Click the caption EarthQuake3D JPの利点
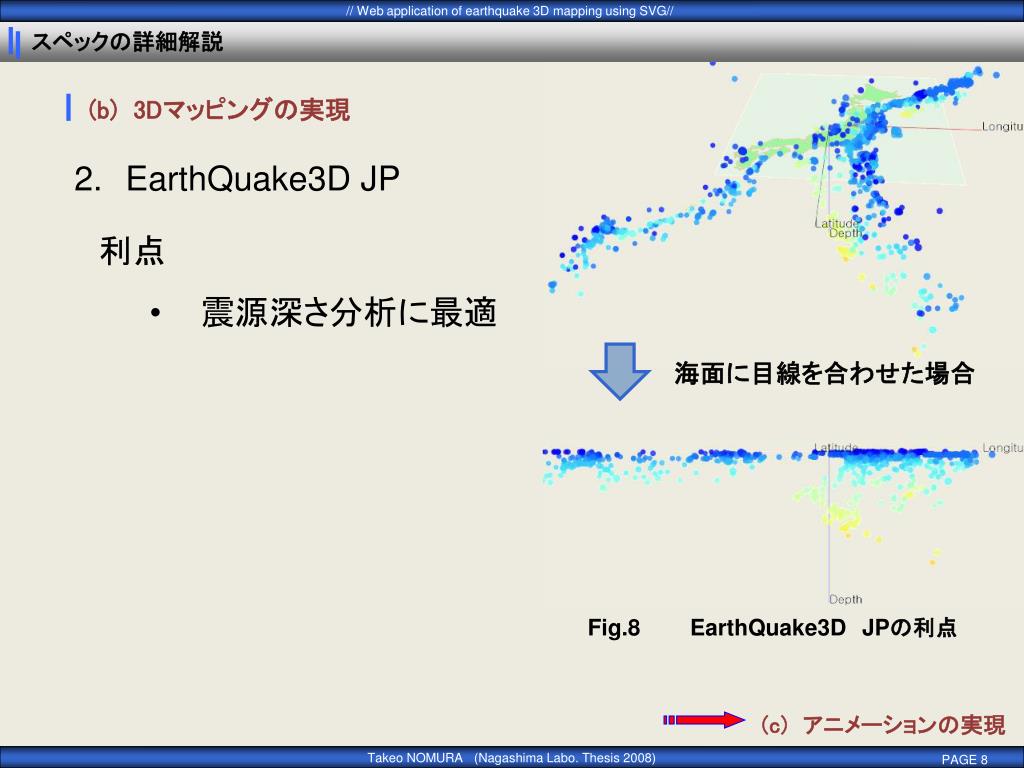 click(824, 628)
